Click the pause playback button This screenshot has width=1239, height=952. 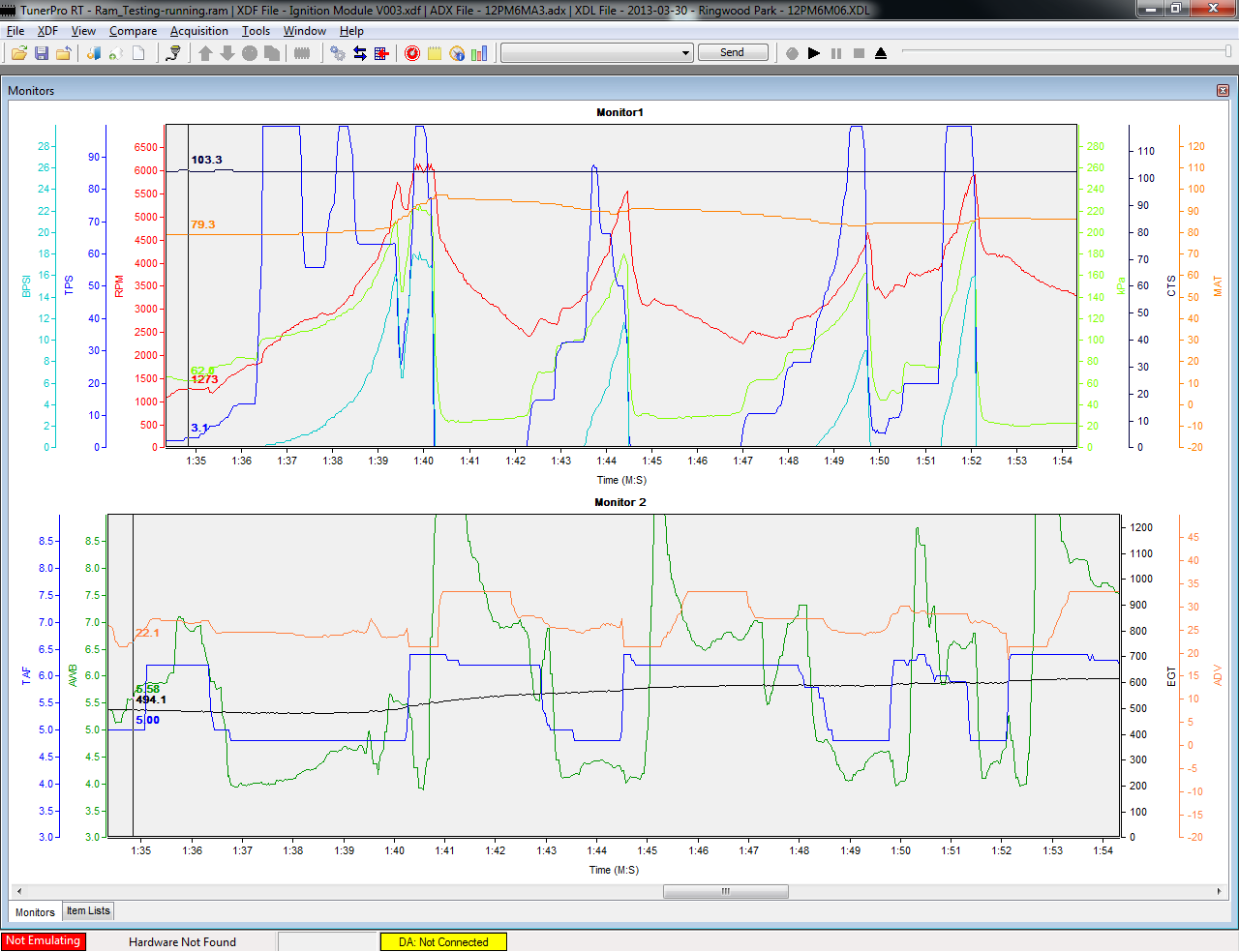coord(836,53)
